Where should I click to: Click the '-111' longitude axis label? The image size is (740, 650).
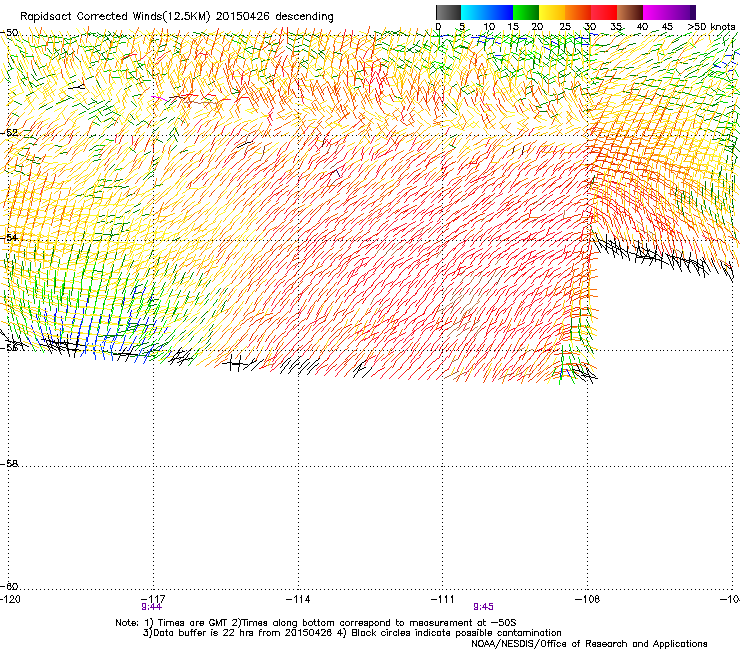click(443, 599)
